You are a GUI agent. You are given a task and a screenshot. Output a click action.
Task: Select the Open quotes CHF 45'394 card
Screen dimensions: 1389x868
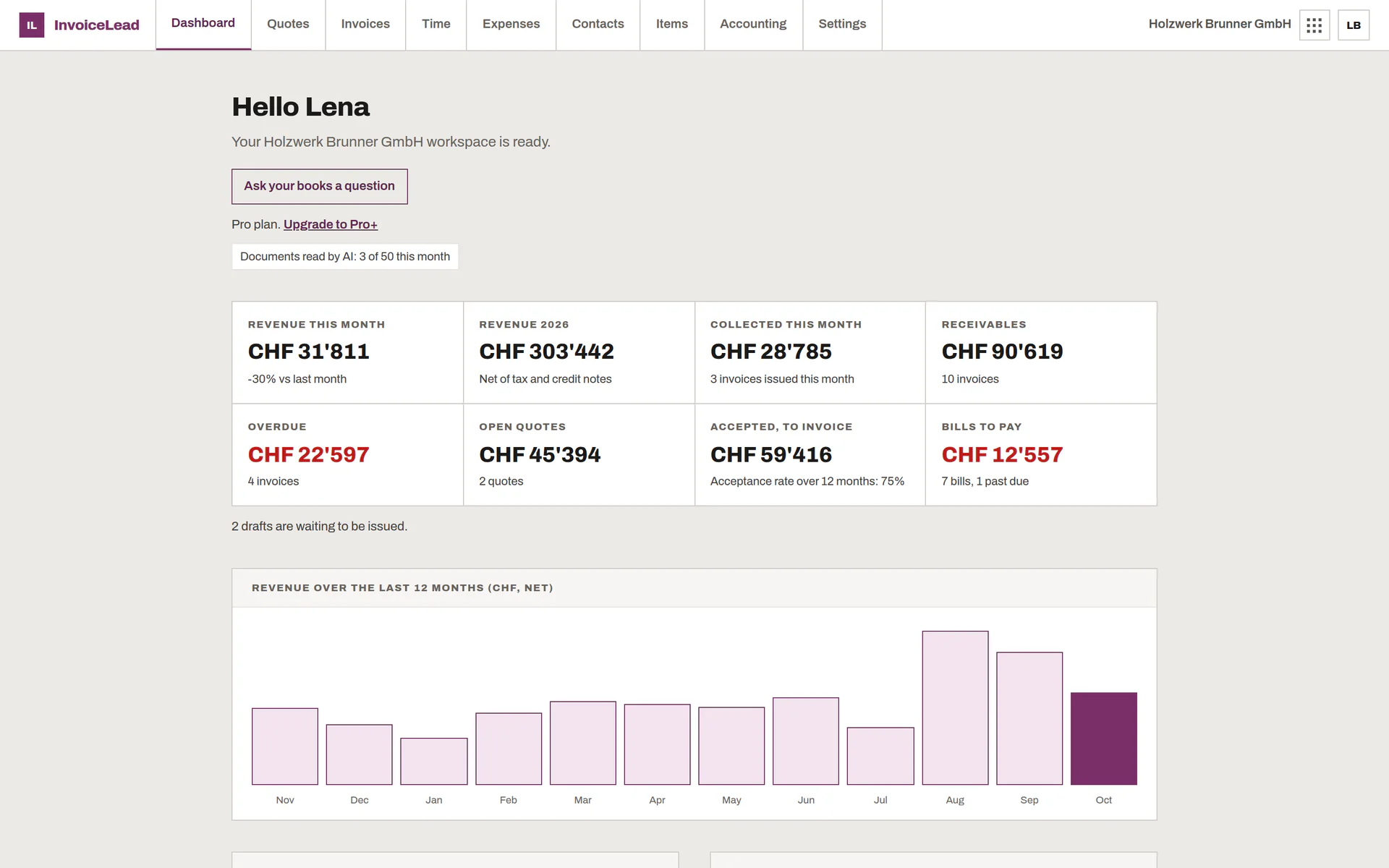[x=579, y=455]
